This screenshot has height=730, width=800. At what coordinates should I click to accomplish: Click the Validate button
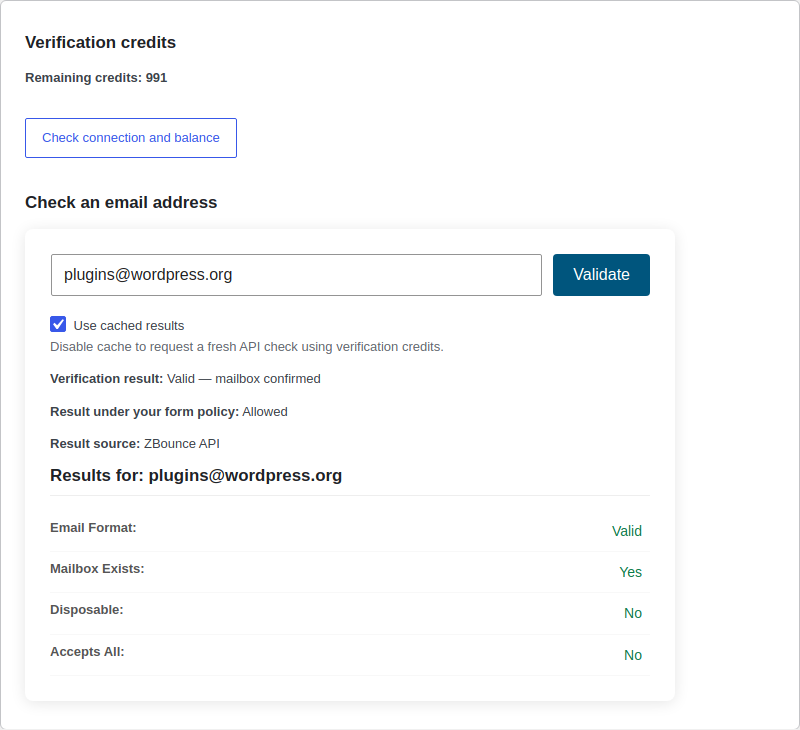pyautogui.click(x=601, y=275)
